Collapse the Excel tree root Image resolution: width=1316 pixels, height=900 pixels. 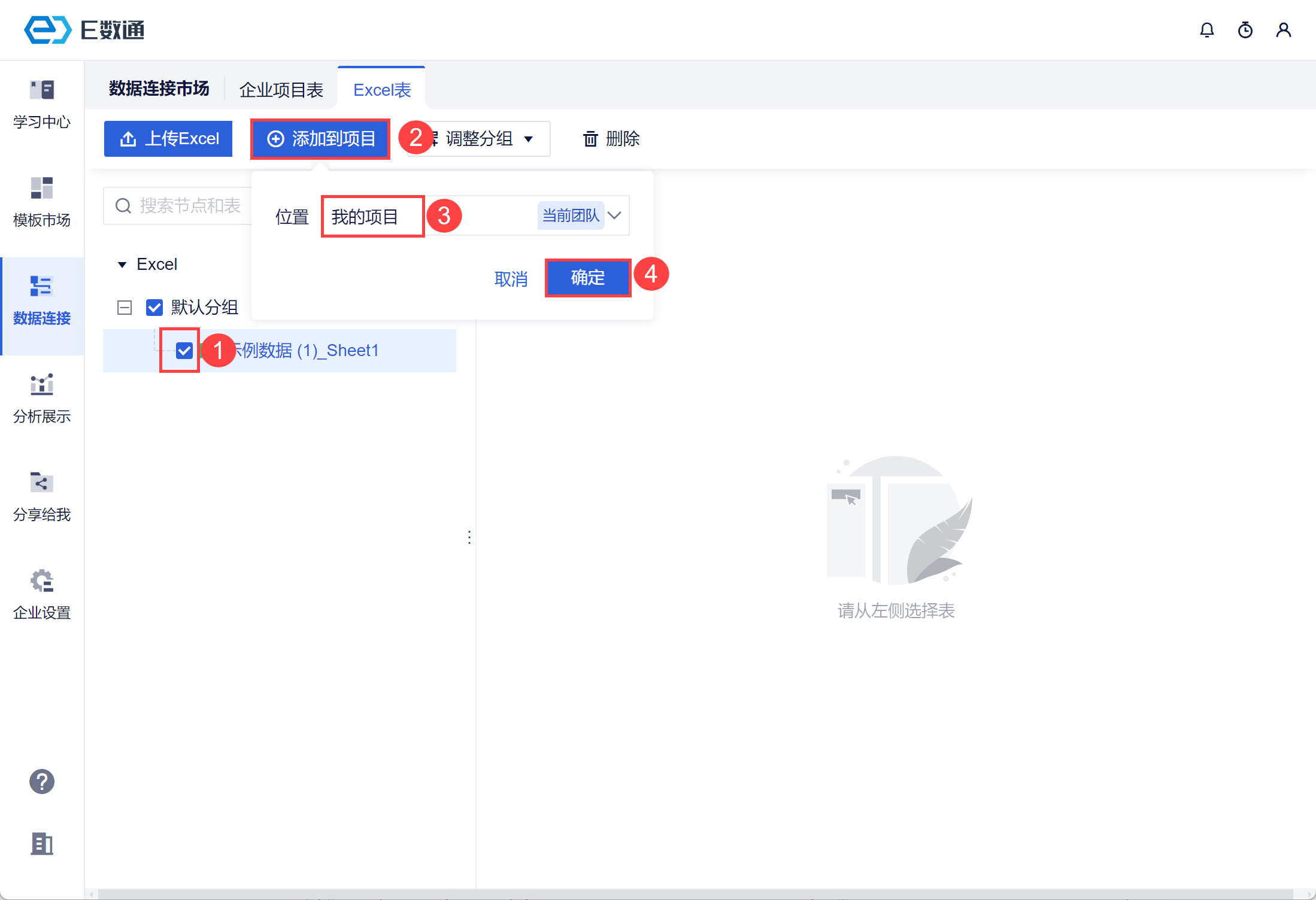(122, 264)
